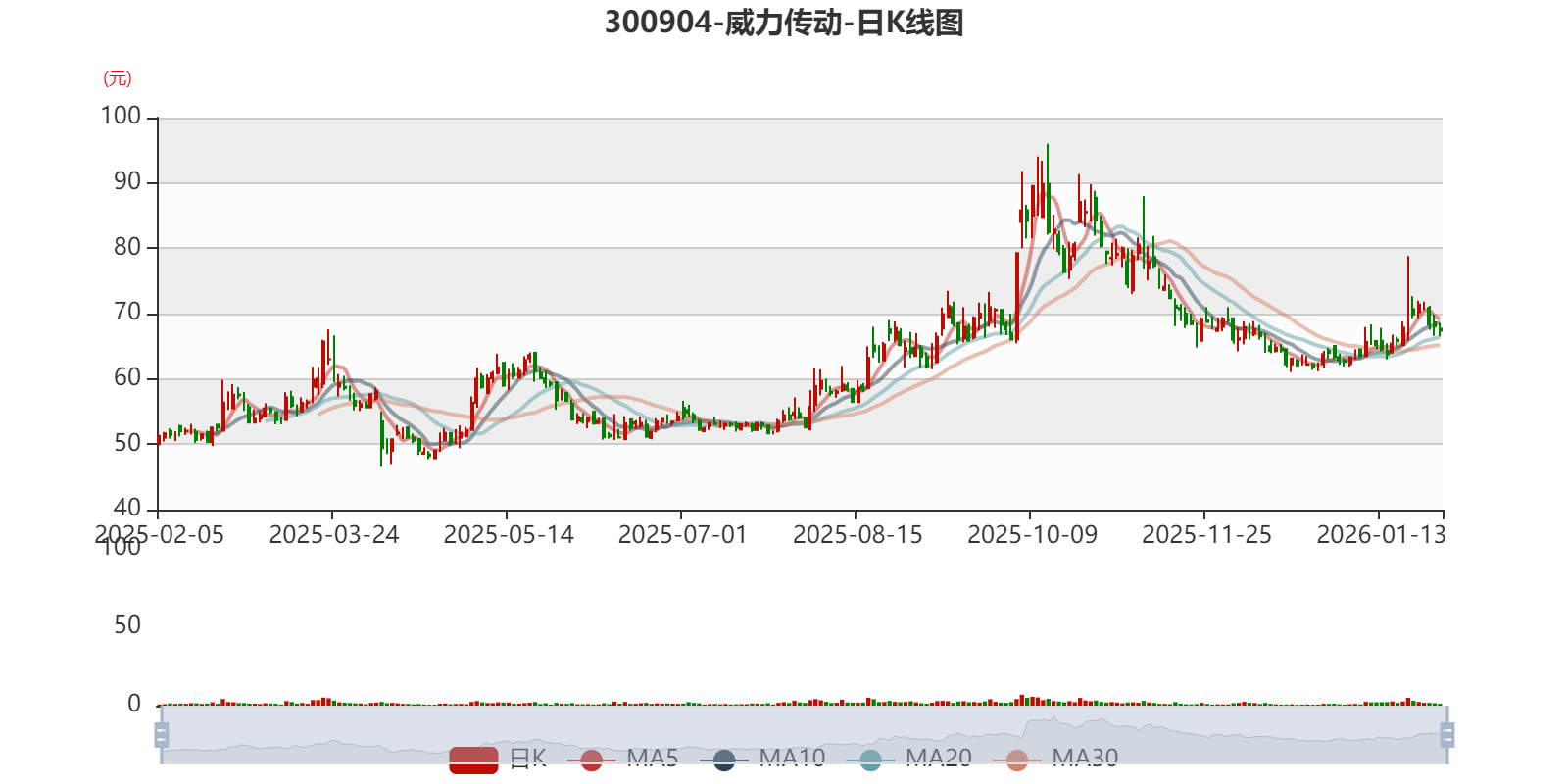Click the volume axis 0 label

pos(134,704)
